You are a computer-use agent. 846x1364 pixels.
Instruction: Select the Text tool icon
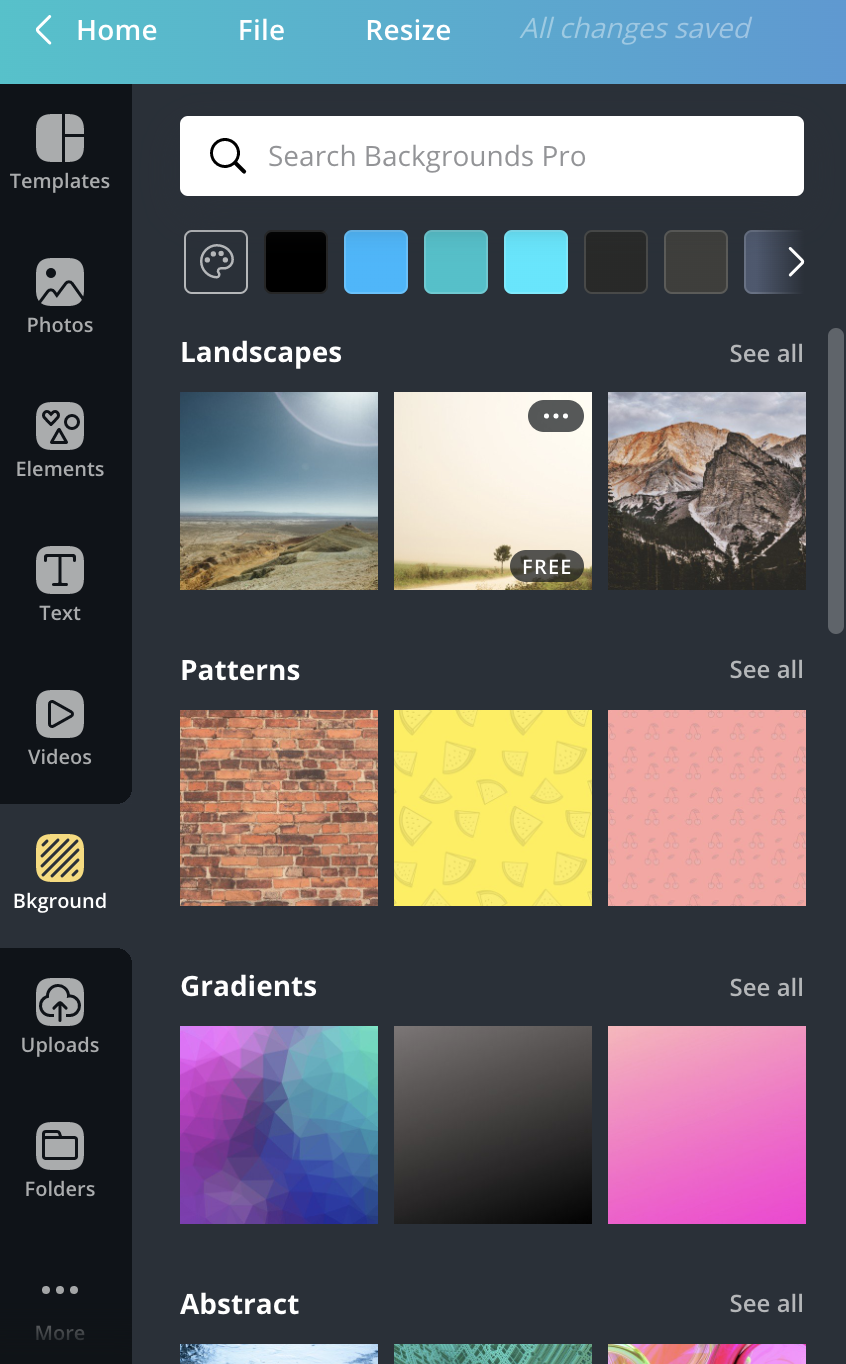[x=60, y=582]
